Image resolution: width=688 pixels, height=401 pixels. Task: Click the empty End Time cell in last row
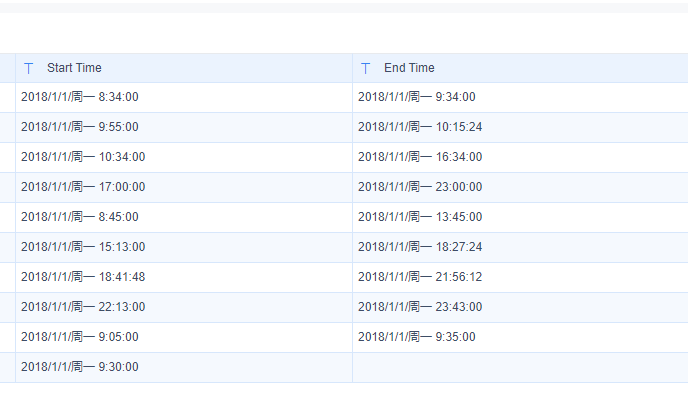(519, 367)
